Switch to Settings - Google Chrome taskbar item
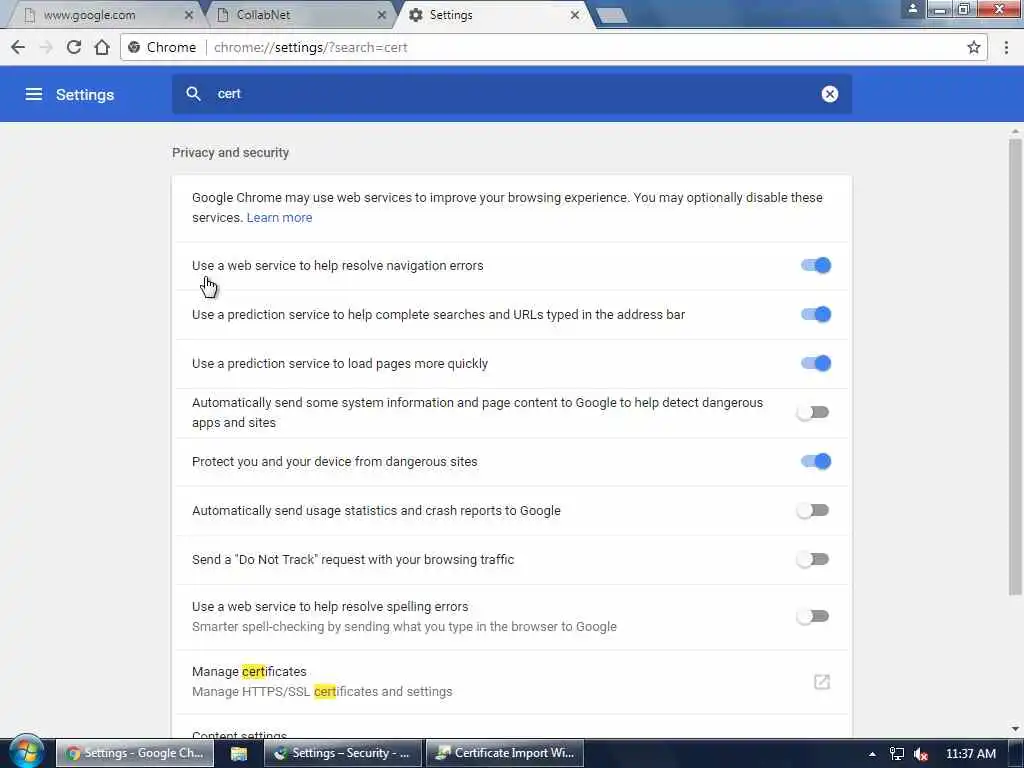Viewport: 1024px width, 768px height. pyautogui.click(x=136, y=753)
